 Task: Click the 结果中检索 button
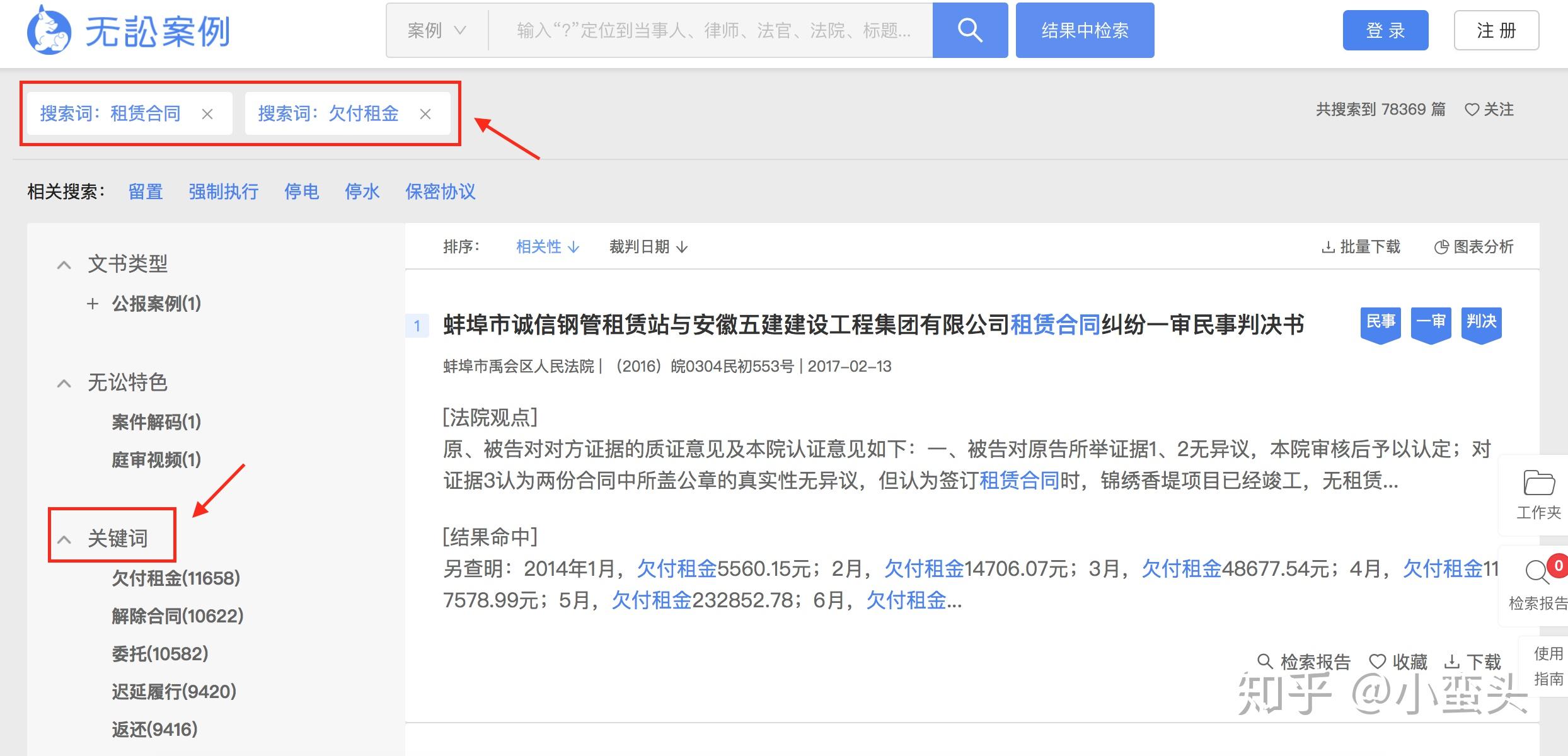pyautogui.click(x=1085, y=30)
